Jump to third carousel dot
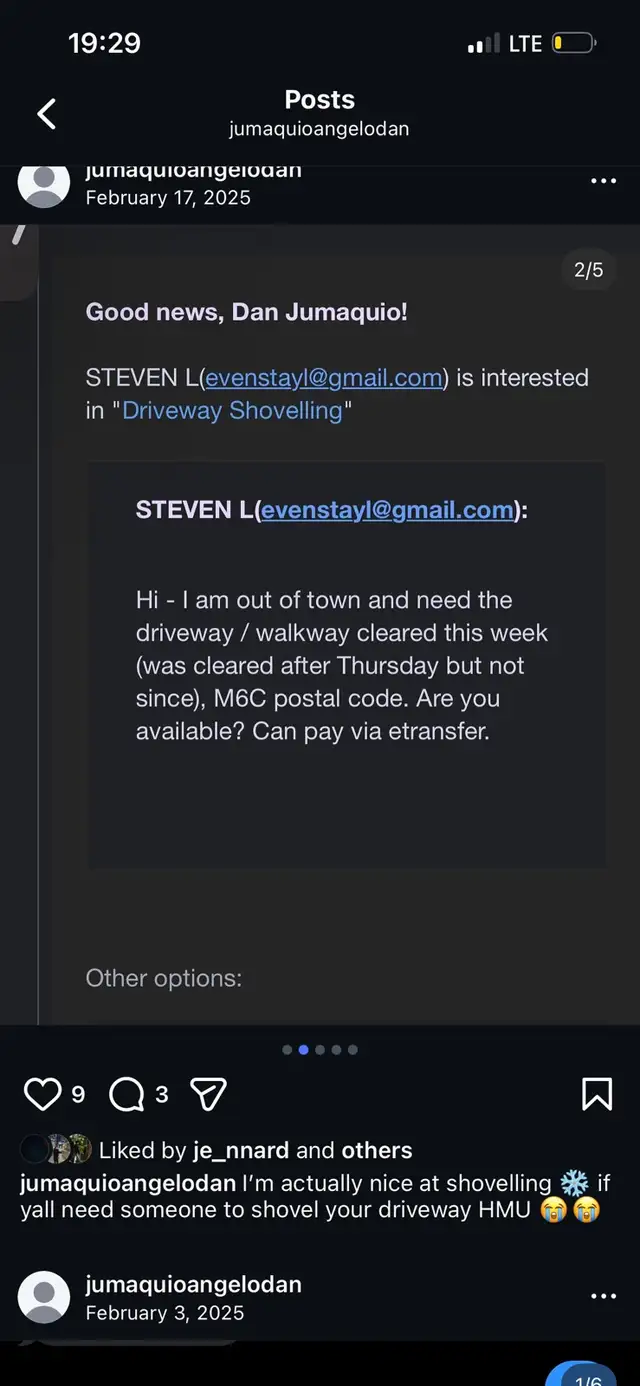 (x=320, y=1050)
